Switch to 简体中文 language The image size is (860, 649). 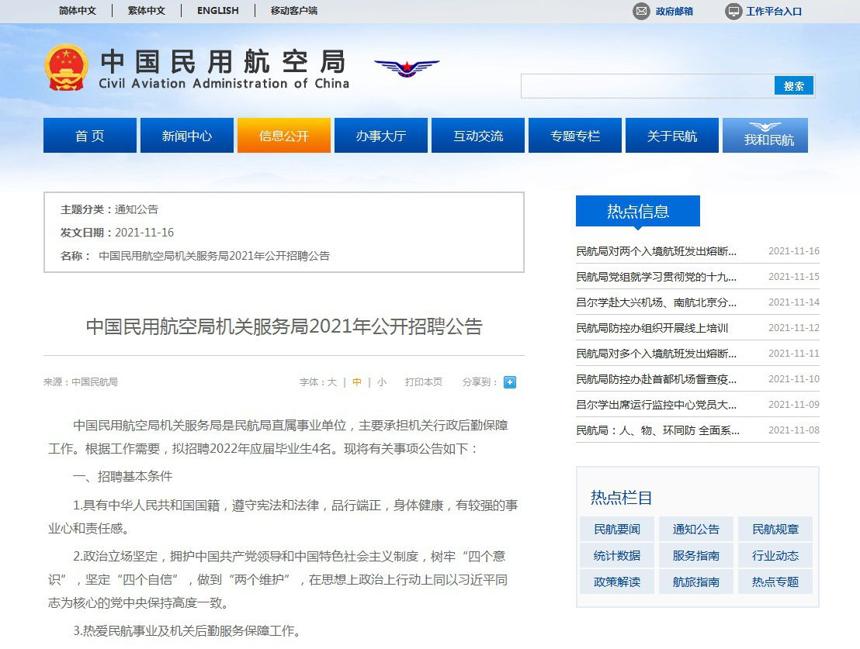(77, 10)
